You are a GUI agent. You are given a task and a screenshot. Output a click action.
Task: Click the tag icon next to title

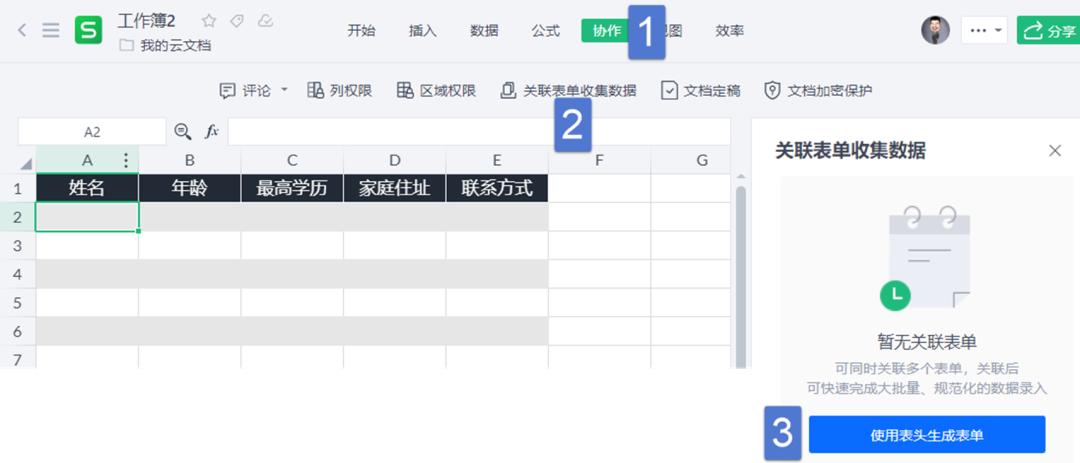pyautogui.click(x=237, y=21)
